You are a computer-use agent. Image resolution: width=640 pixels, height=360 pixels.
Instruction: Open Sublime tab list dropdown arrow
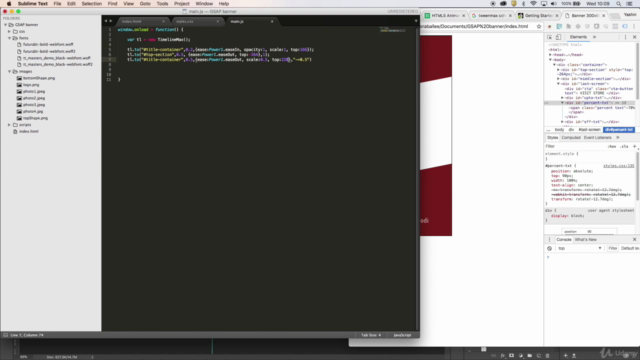tap(416, 21)
